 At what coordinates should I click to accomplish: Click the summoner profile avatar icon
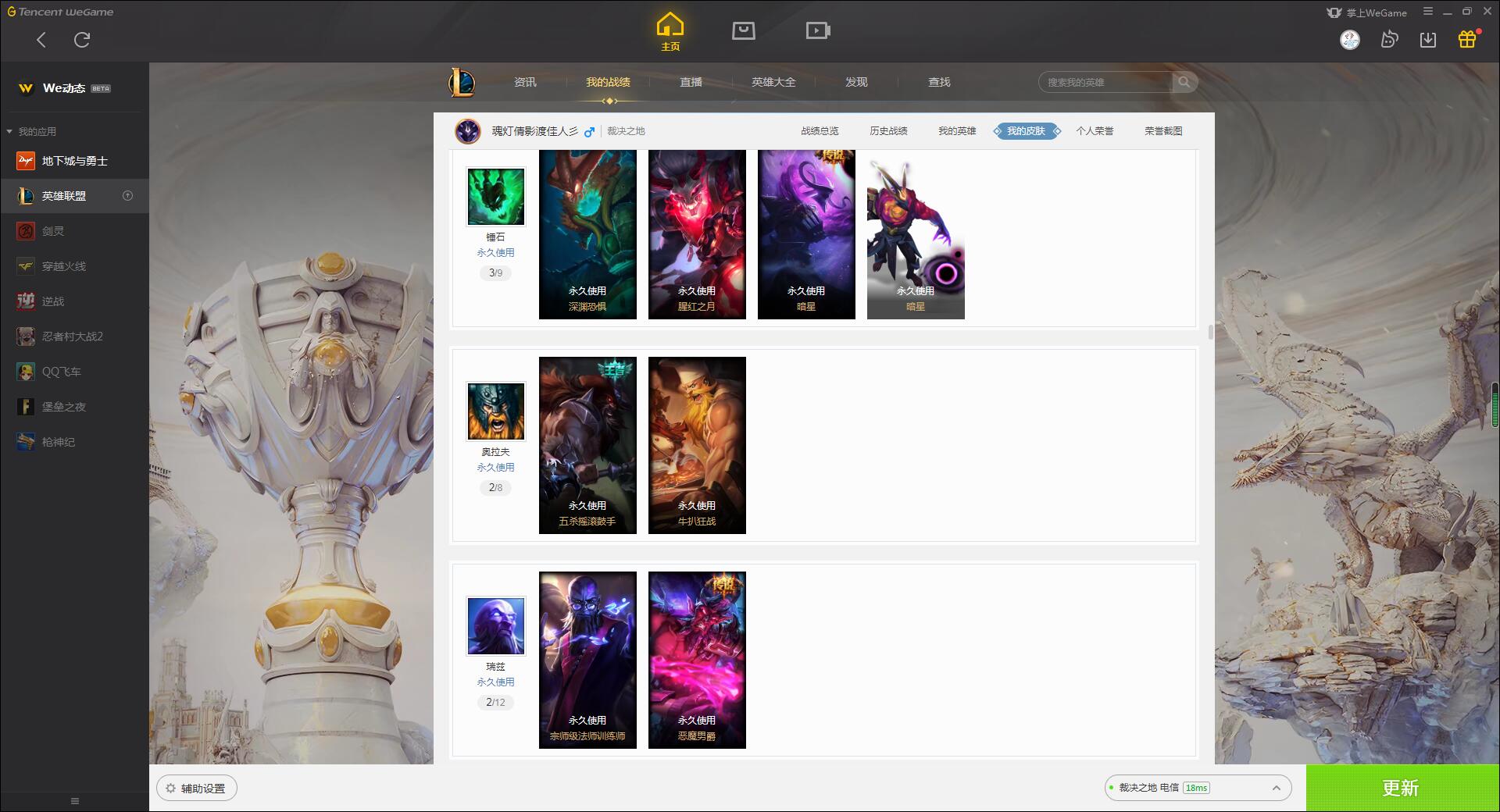coord(468,131)
